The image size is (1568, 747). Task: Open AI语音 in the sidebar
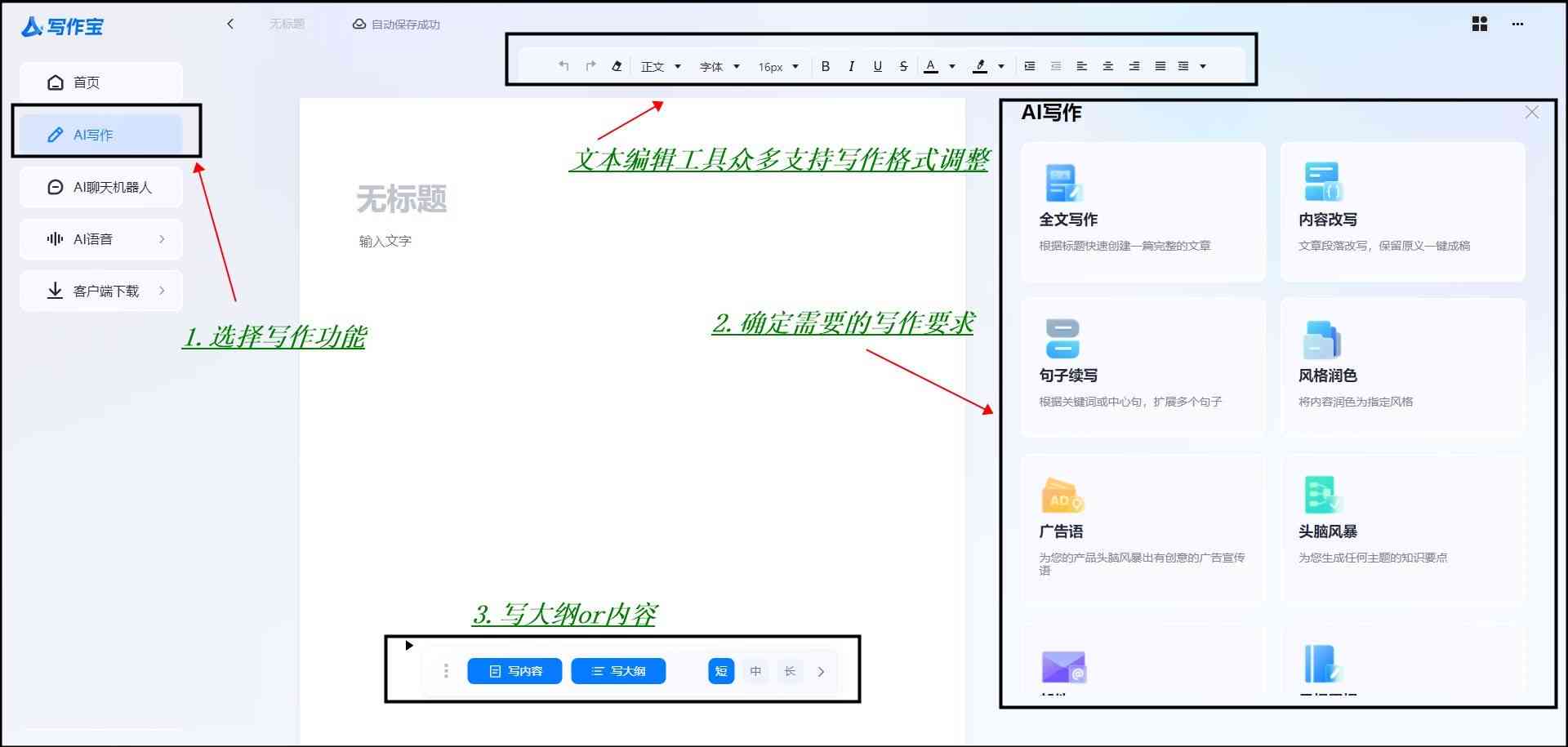pos(101,239)
